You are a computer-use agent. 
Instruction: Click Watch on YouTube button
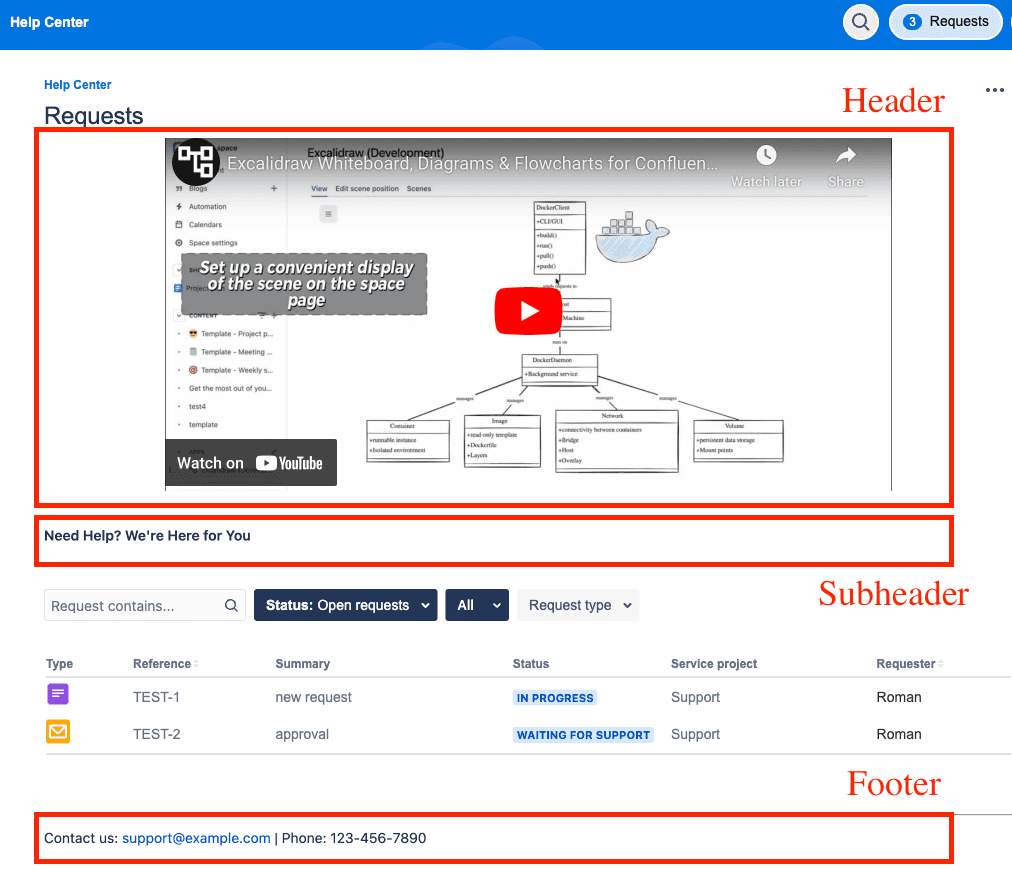tap(250, 463)
